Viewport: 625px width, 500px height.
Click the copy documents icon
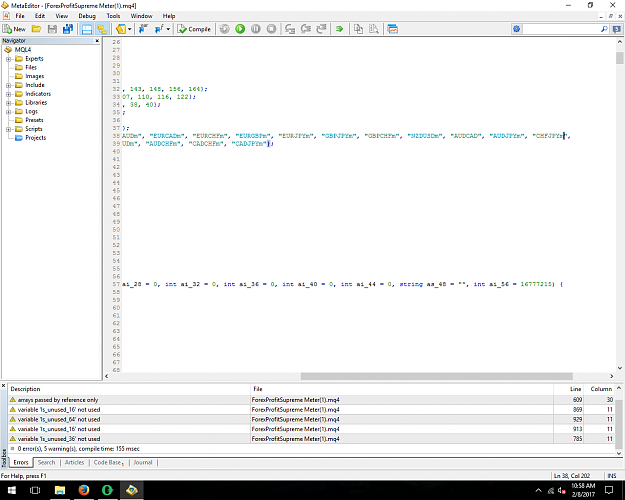358,29
